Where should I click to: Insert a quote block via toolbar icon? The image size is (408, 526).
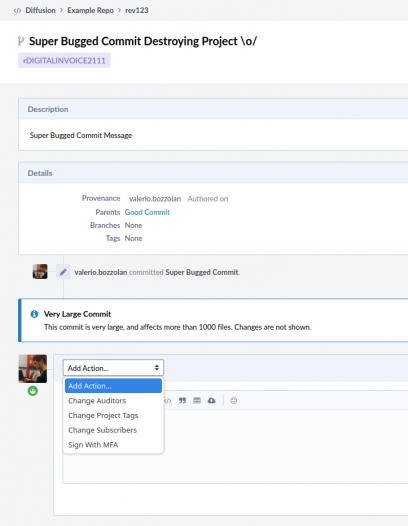coord(182,401)
